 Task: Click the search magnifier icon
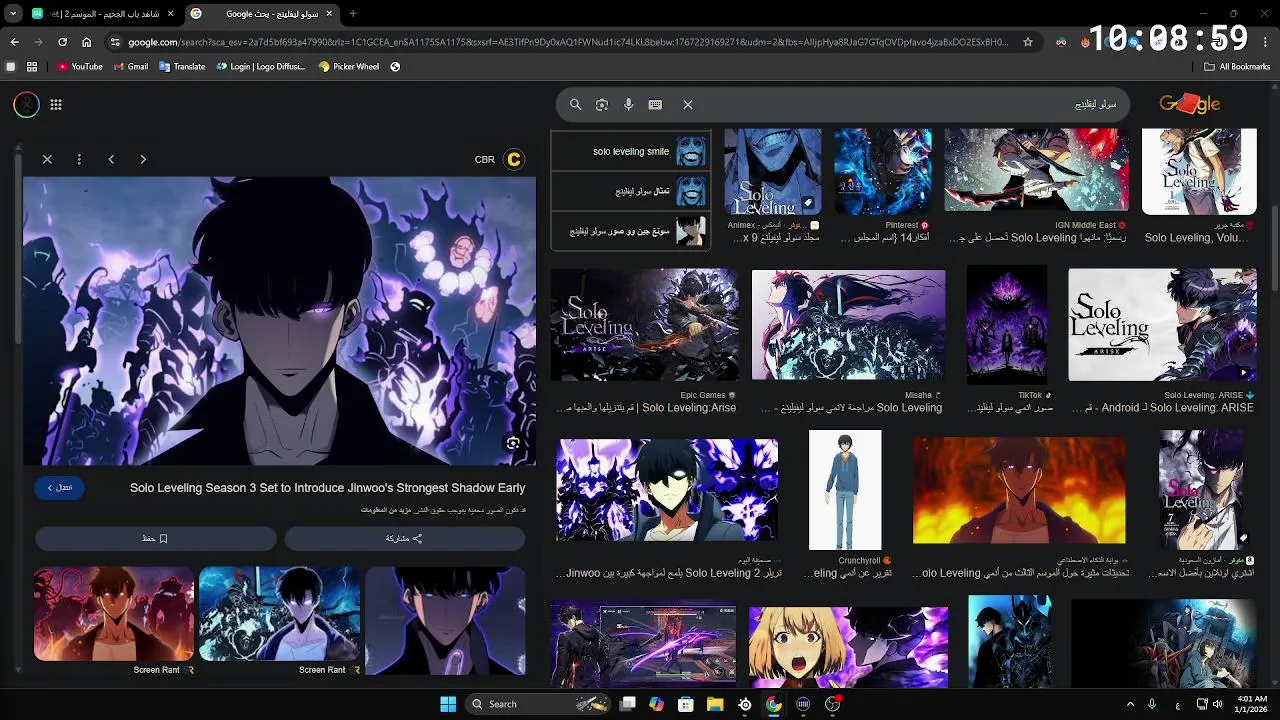pos(576,104)
